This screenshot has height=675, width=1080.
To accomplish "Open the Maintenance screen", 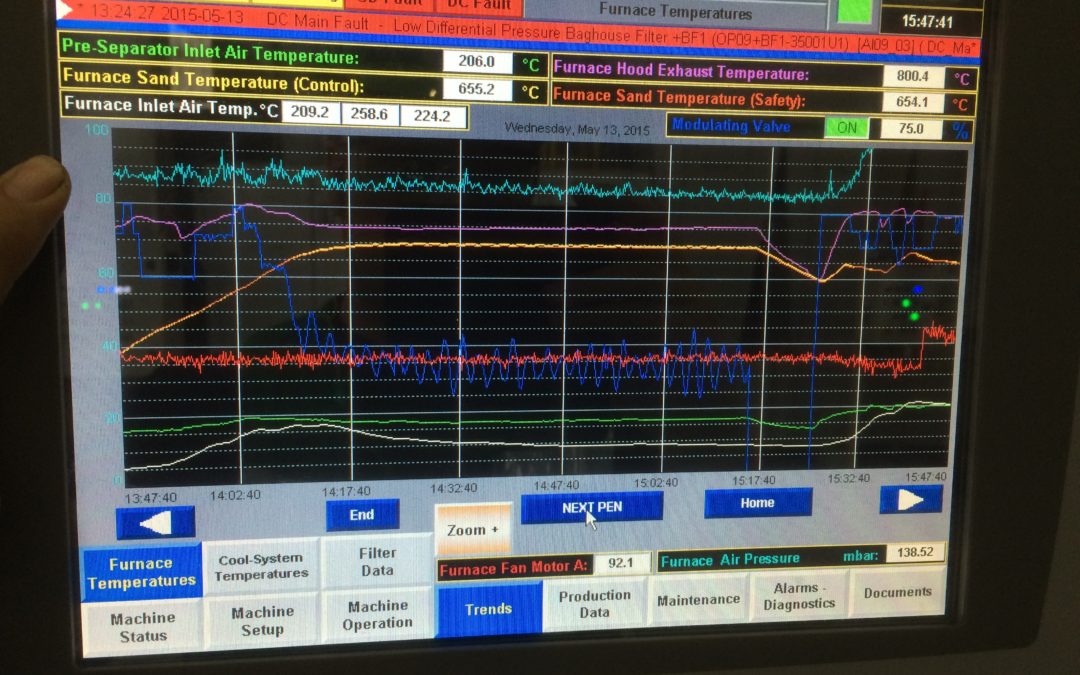I will [698, 600].
